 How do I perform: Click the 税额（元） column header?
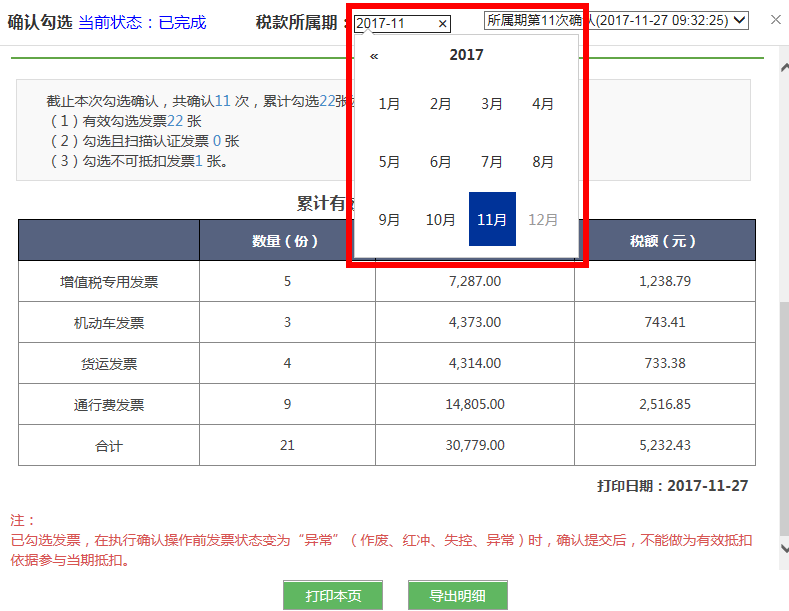pyautogui.click(x=664, y=241)
